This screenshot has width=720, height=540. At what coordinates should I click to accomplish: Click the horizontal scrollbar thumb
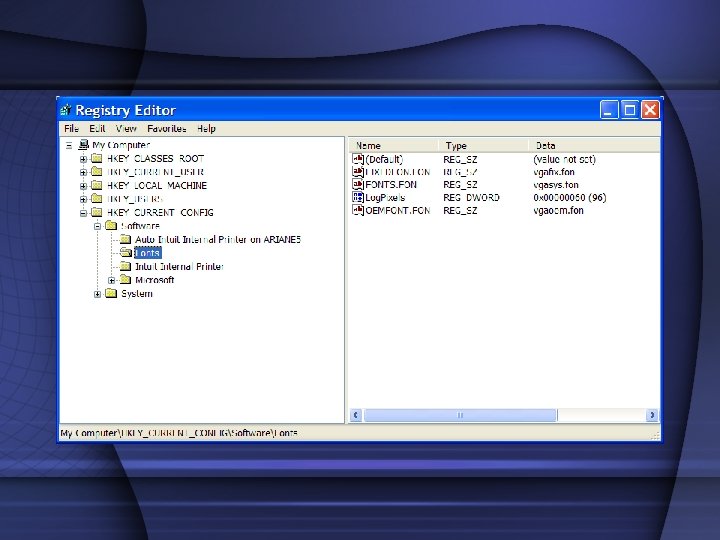pos(460,415)
